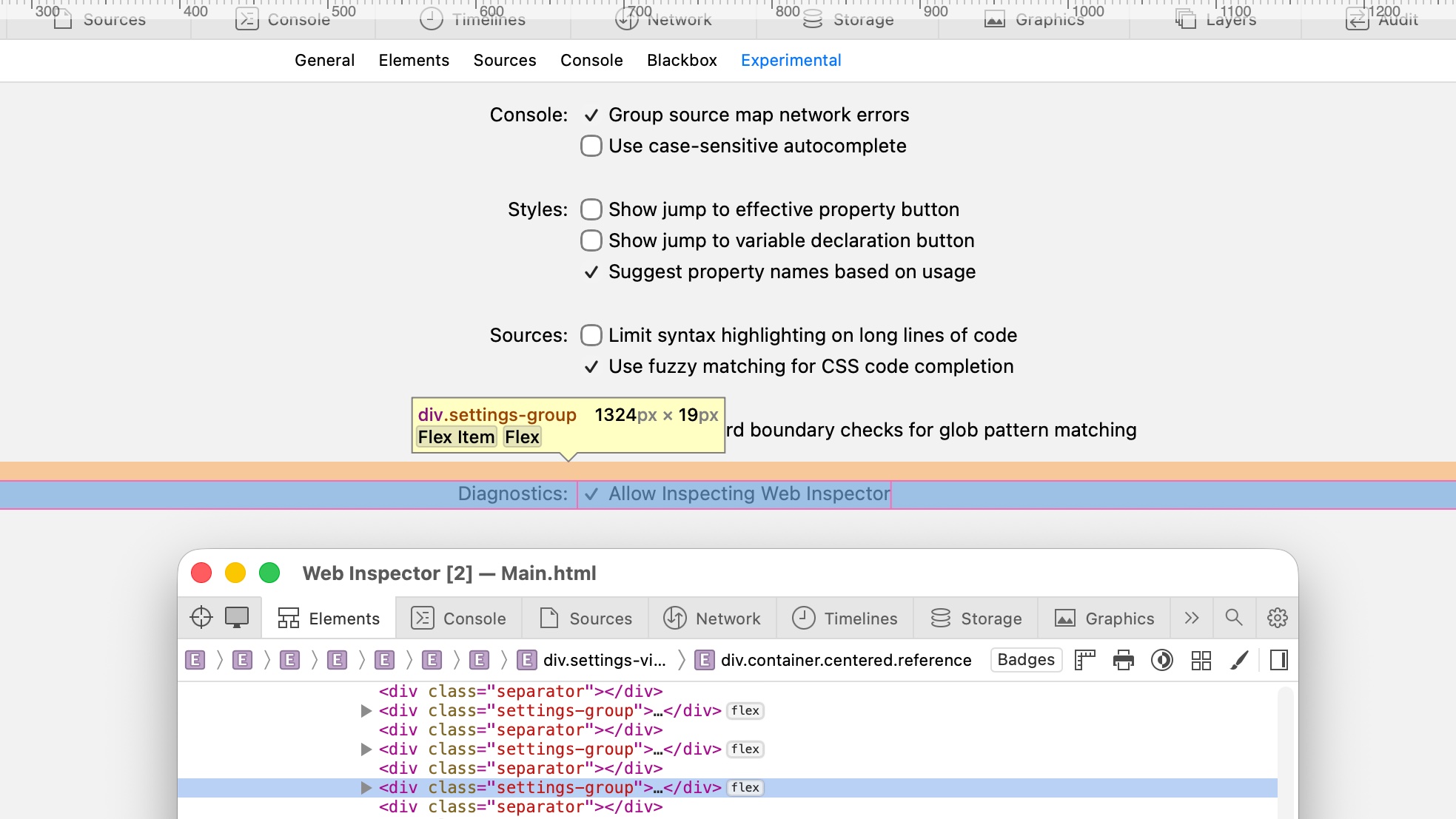Image resolution: width=1456 pixels, height=819 pixels.
Task: Click the print styles printer icon
Action: coord(1124,659)
